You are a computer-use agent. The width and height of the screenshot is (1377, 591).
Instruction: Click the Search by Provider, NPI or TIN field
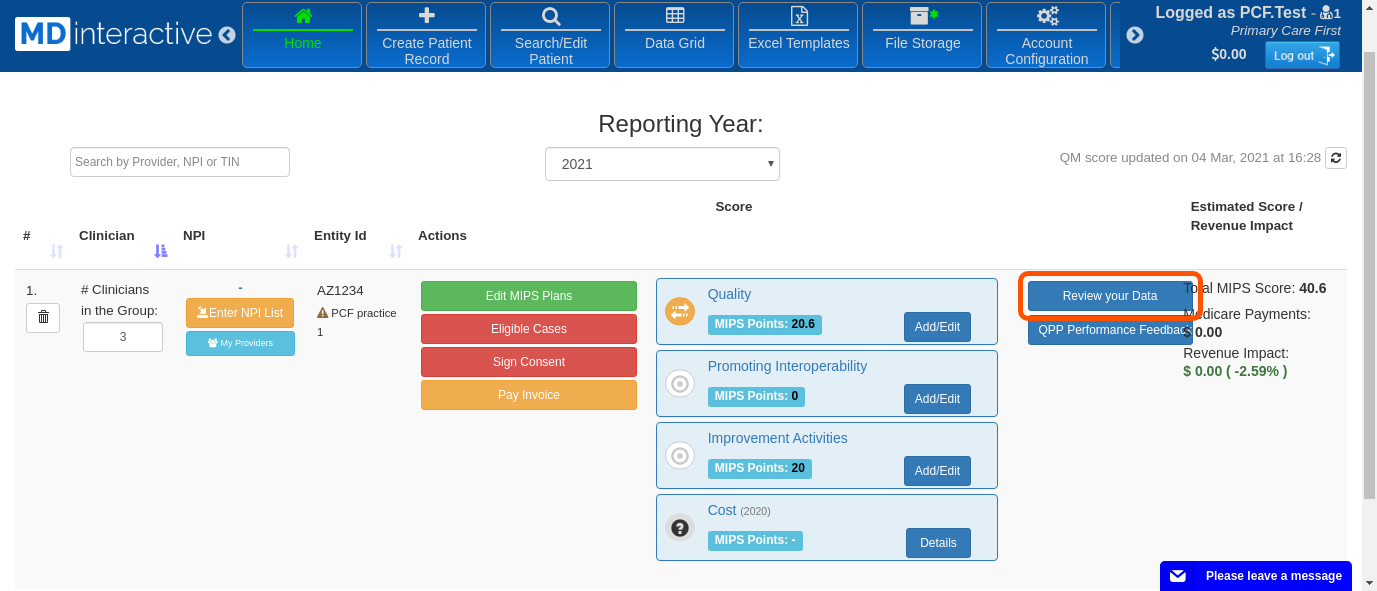pos(180,162)
